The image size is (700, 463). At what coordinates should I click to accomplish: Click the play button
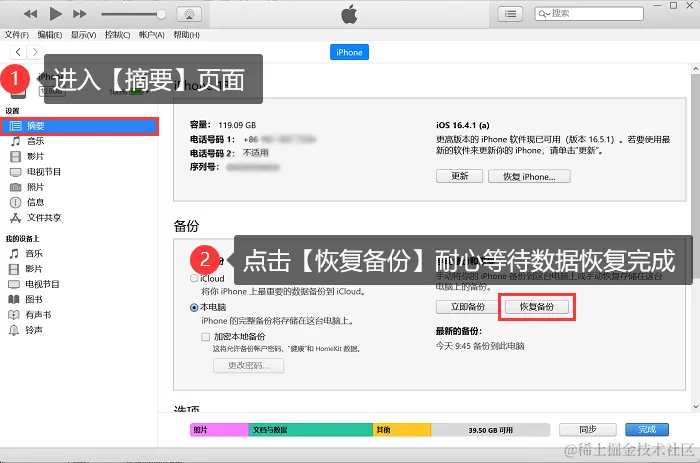55,14
